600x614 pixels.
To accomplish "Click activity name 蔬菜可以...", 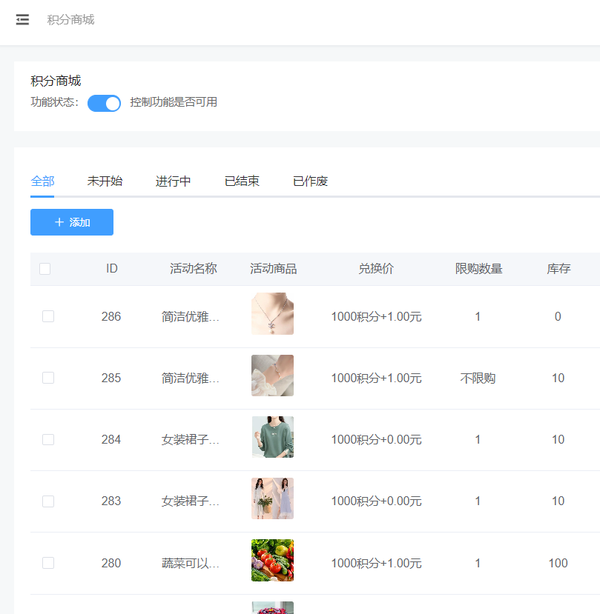I will (190, 563).
